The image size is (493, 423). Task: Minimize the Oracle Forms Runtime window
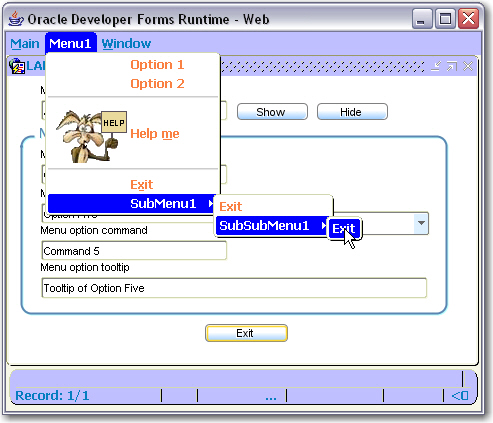tap(422, 19)
